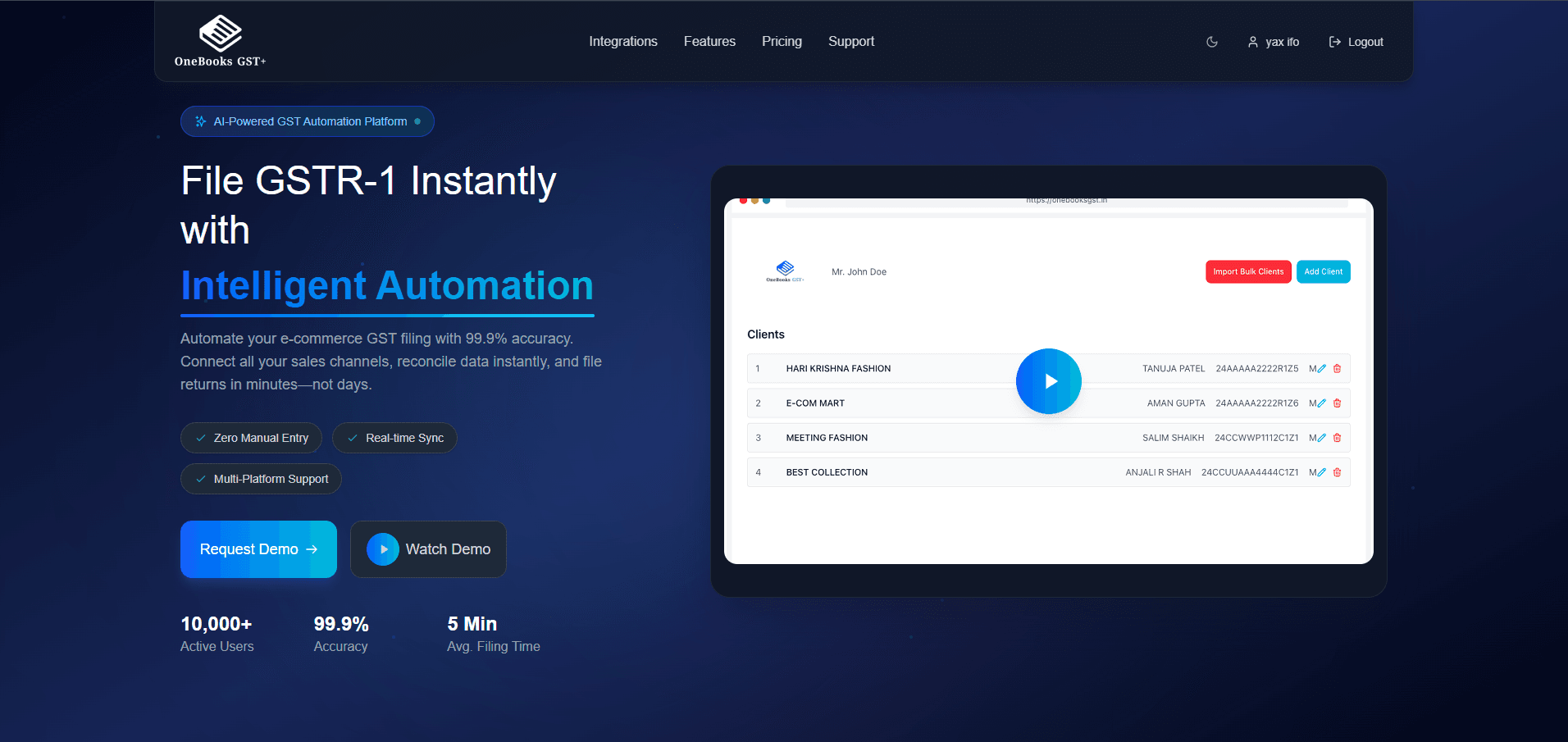
Task: Edit the BEST COLLECTION client
Action: pyautogui.click(x=1321, y=472)
